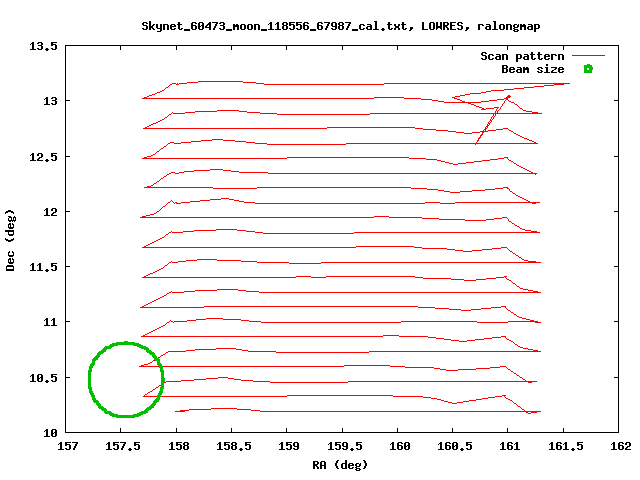Click the y-axis tick label 13.5
The image size is (640, 480).
(x=43, y=46)
